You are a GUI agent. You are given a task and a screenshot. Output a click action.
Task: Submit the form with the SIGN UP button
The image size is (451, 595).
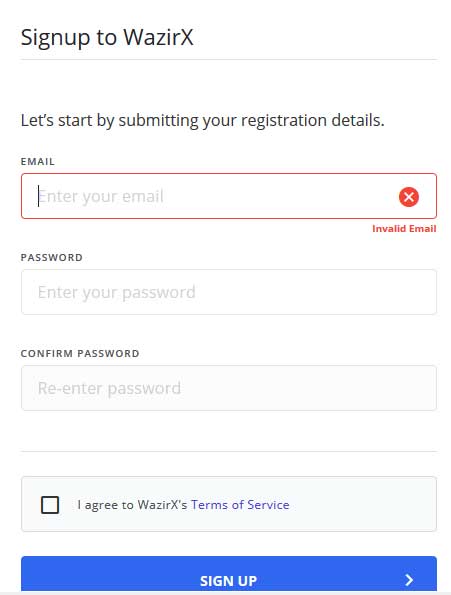(x=229, y=575)
